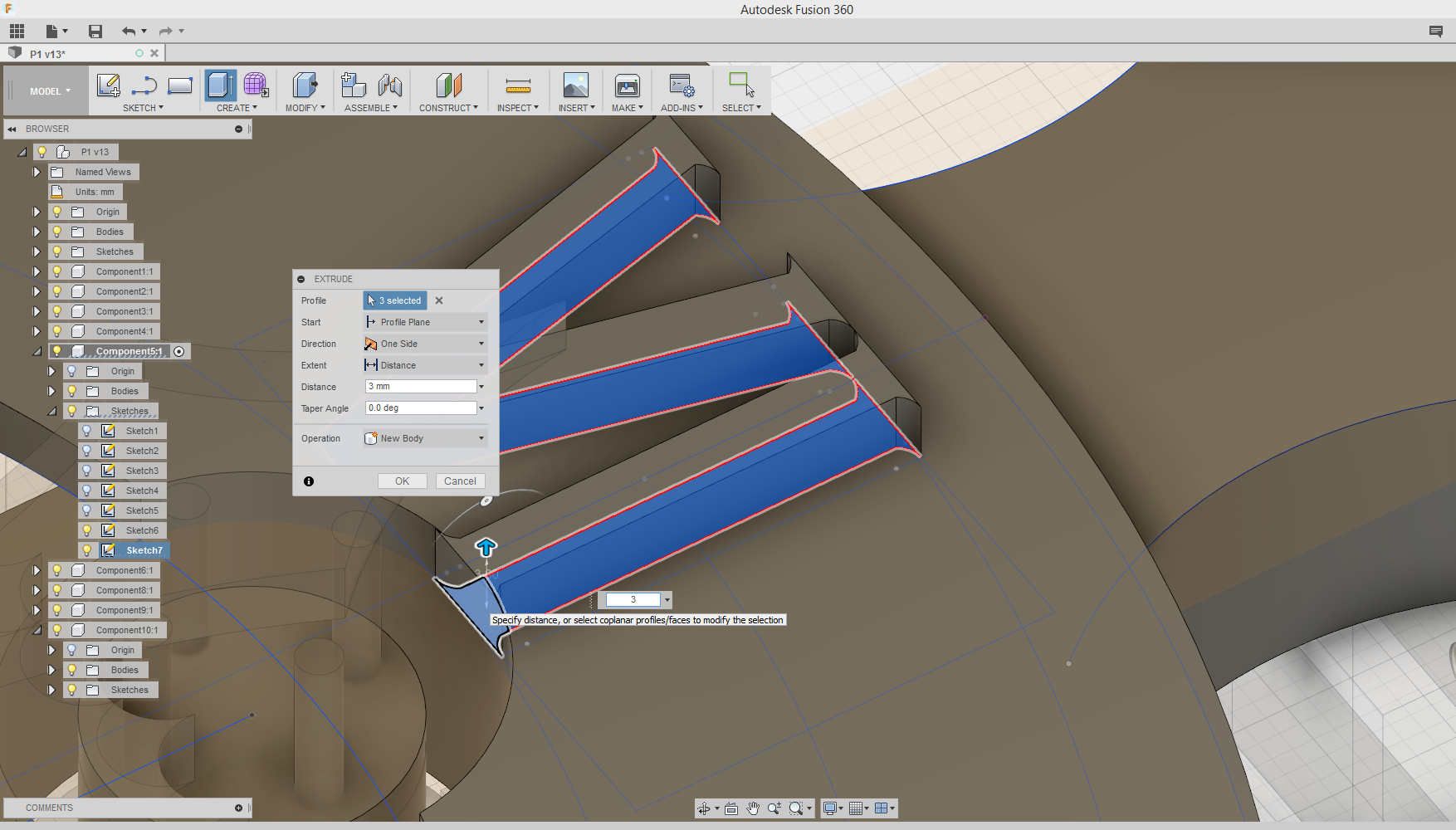Undo the last action
This screenshot has height=830, width=1456.
129,32
